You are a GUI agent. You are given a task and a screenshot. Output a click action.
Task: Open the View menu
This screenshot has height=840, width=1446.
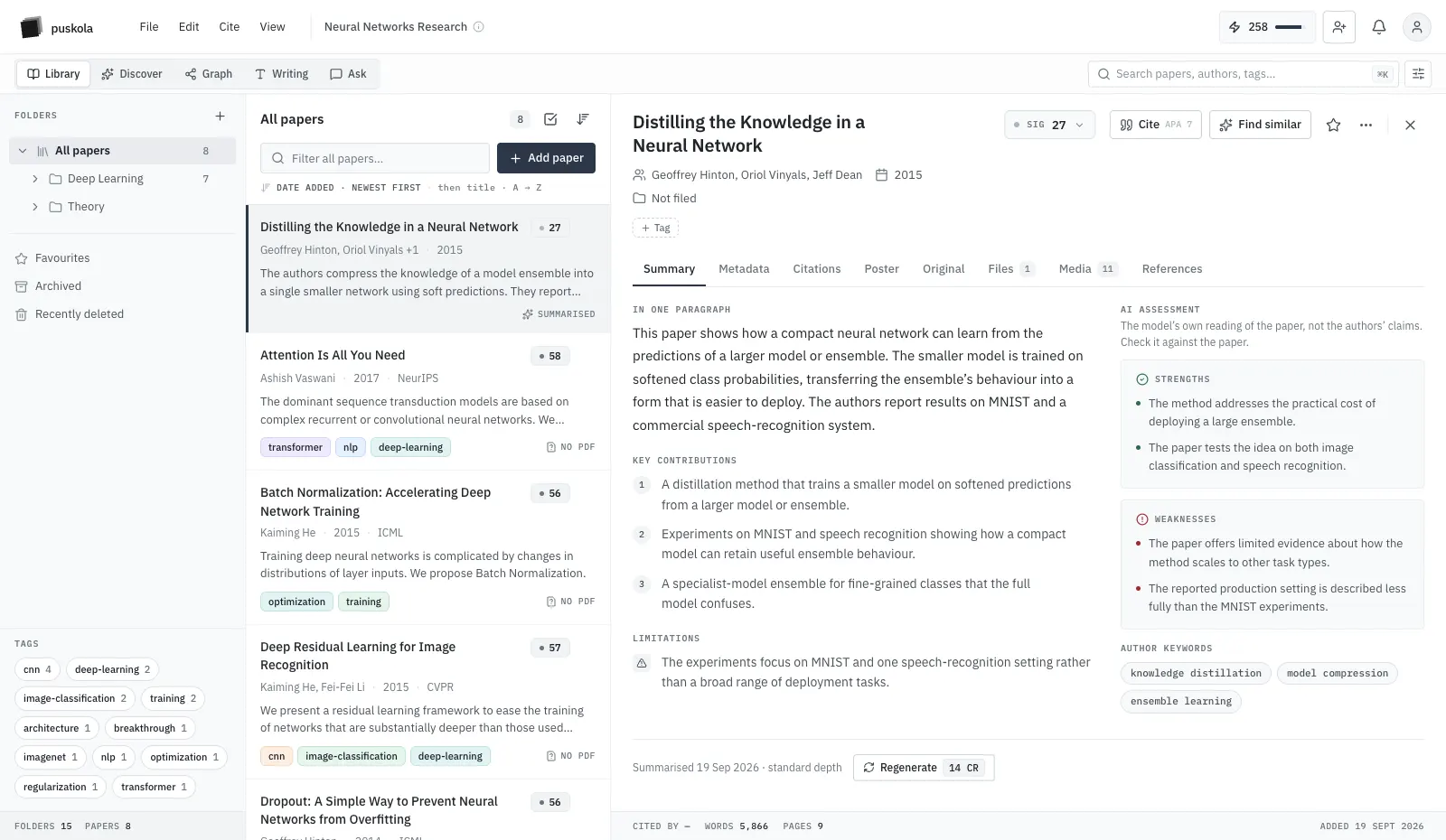click(x=272, y=27)
